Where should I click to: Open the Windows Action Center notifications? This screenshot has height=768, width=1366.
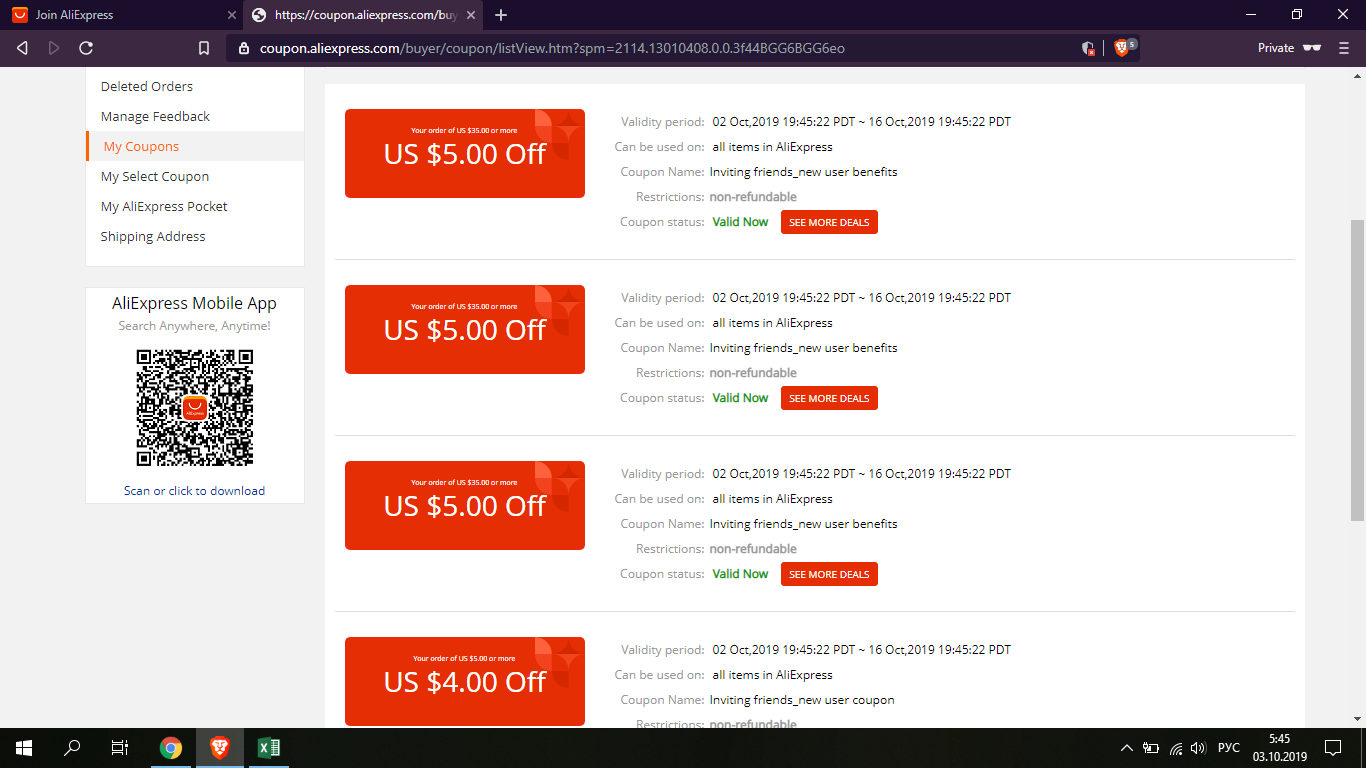[x=1333, y=748]
